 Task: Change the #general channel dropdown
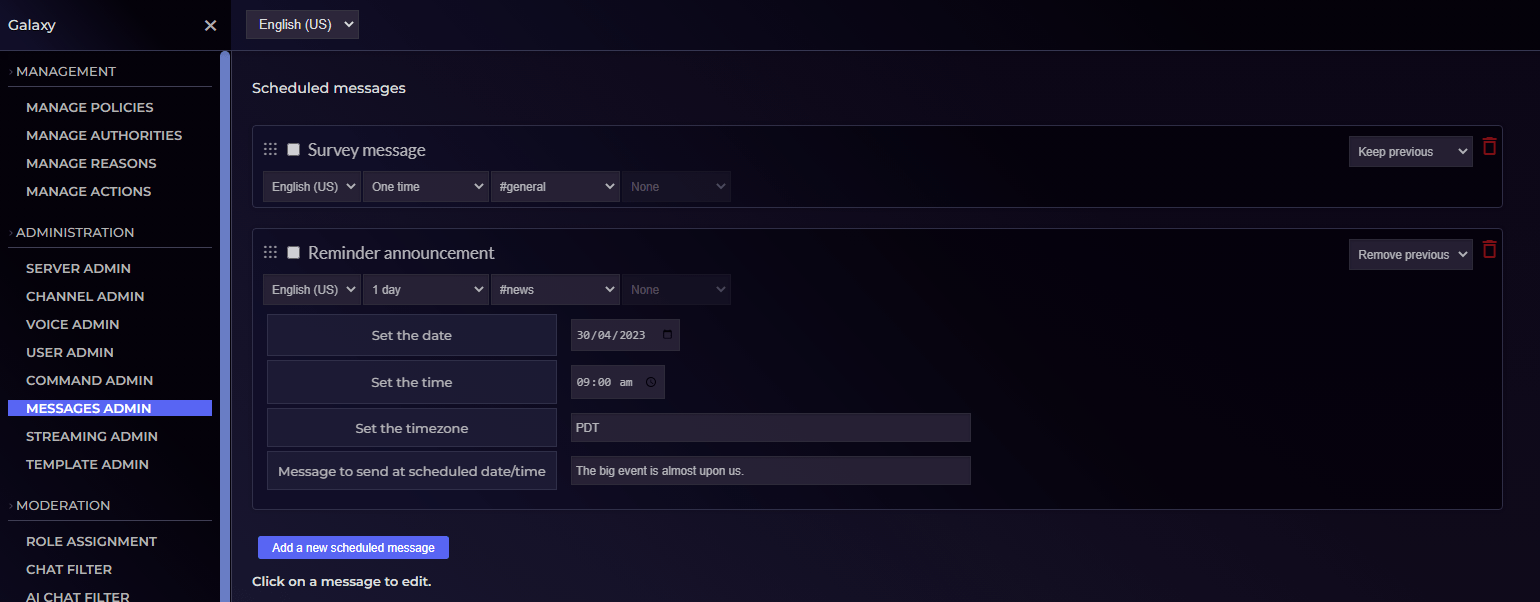point(555,187)
